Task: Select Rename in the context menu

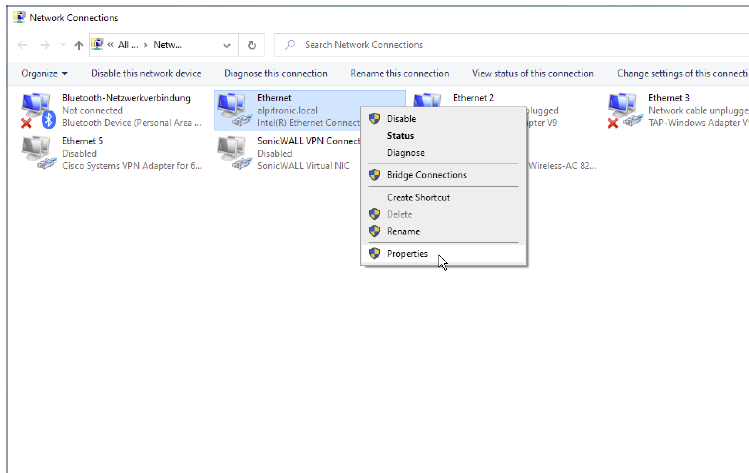Action: pyautogui.click(x=403, y=231)
